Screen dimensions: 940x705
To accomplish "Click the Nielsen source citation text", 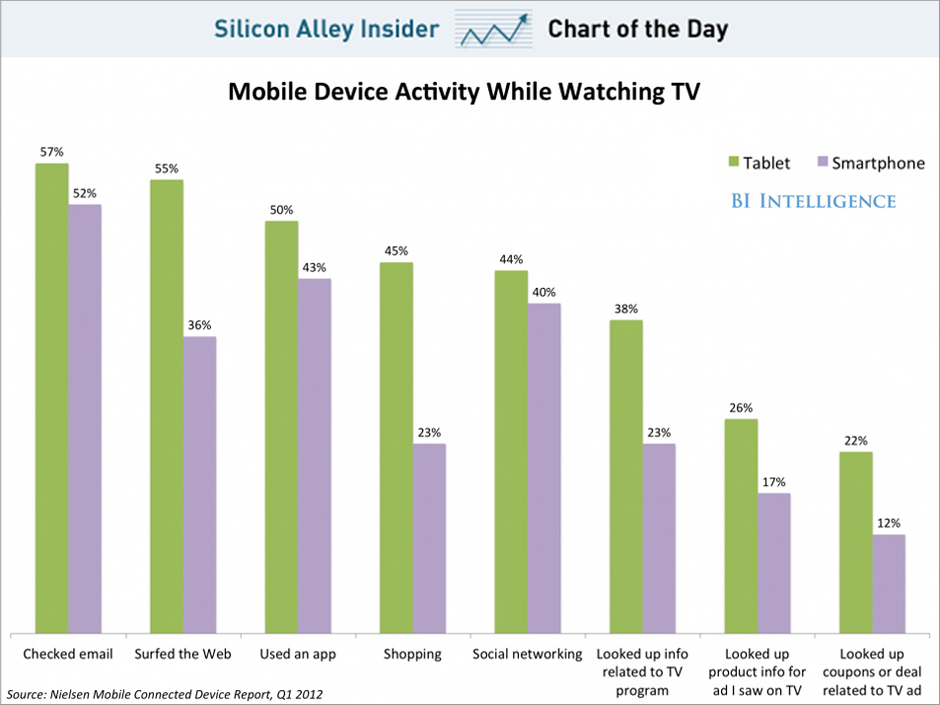I will tap(165, 693).
